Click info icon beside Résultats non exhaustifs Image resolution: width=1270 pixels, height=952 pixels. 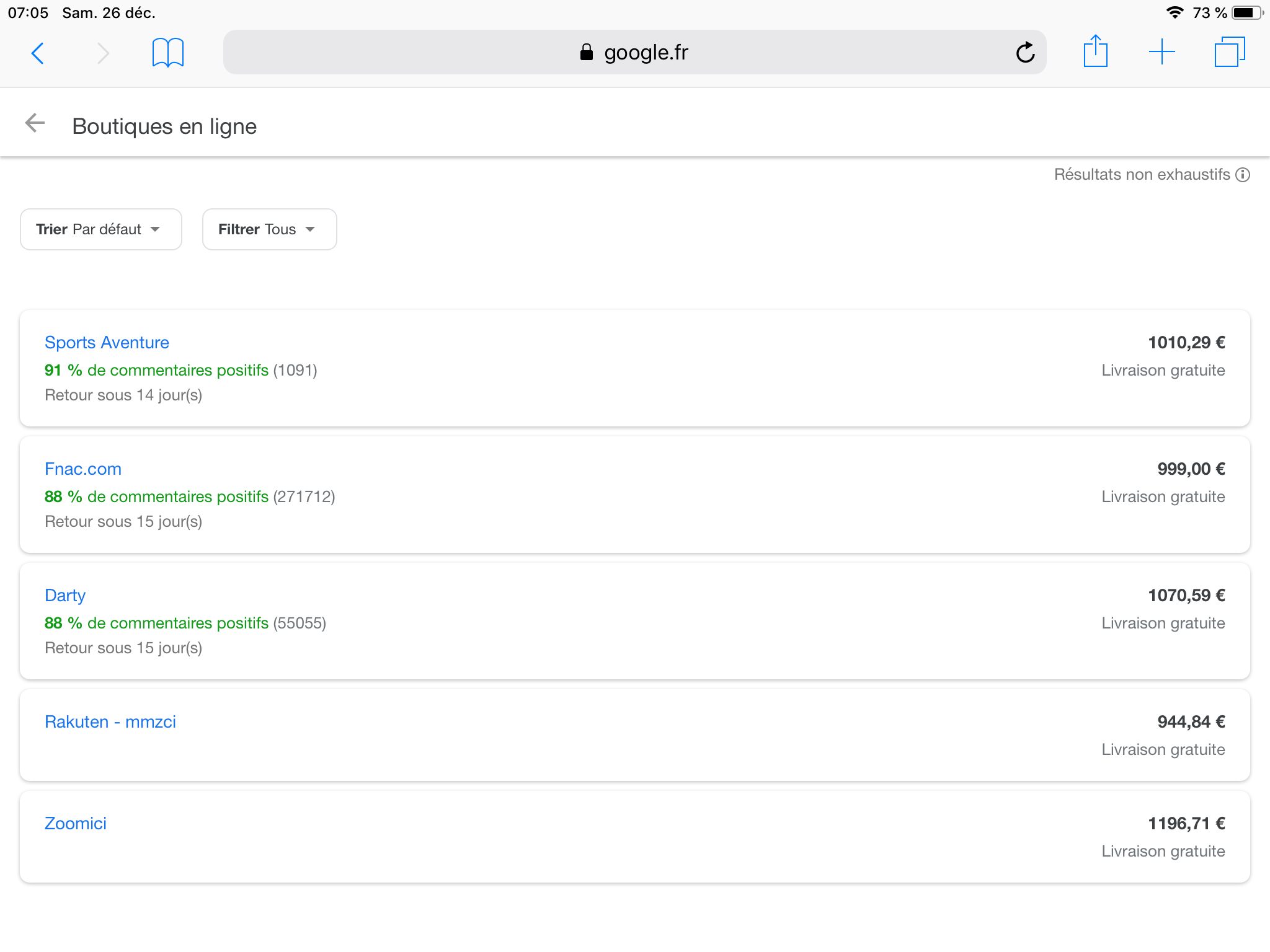(x=1243, y=175)
